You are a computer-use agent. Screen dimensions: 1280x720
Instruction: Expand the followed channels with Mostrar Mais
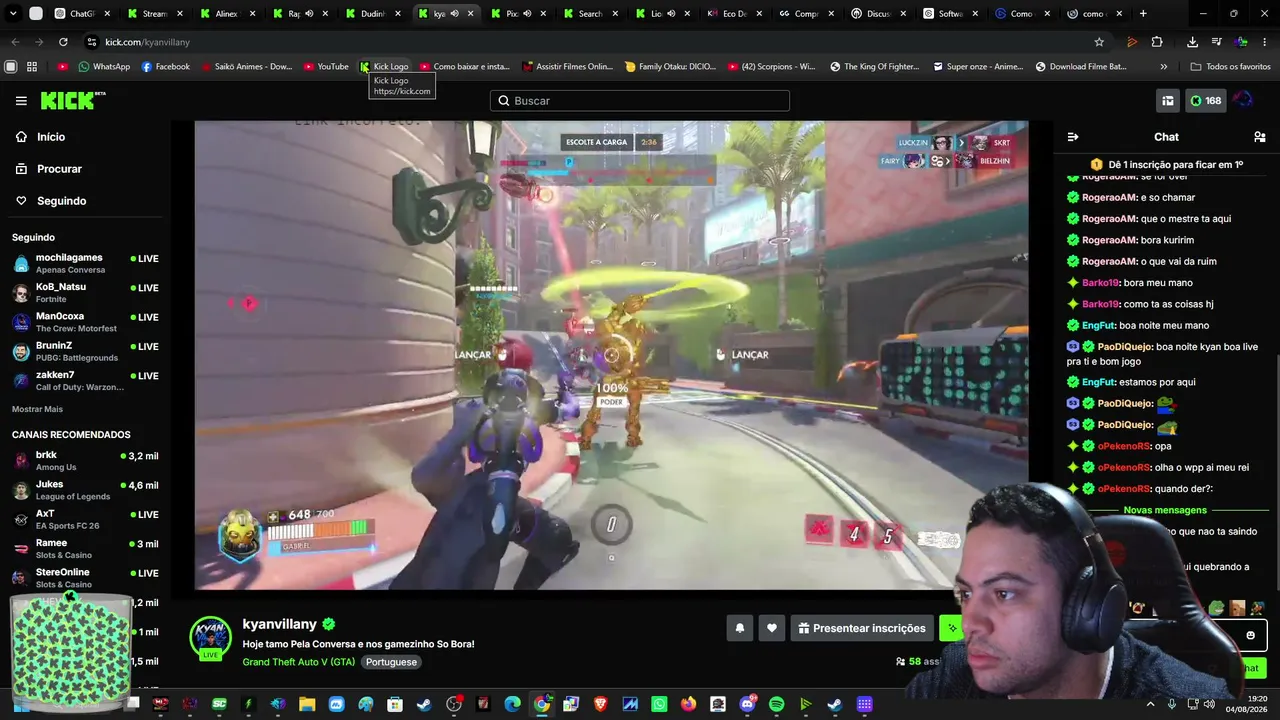(x=37, y=409)
